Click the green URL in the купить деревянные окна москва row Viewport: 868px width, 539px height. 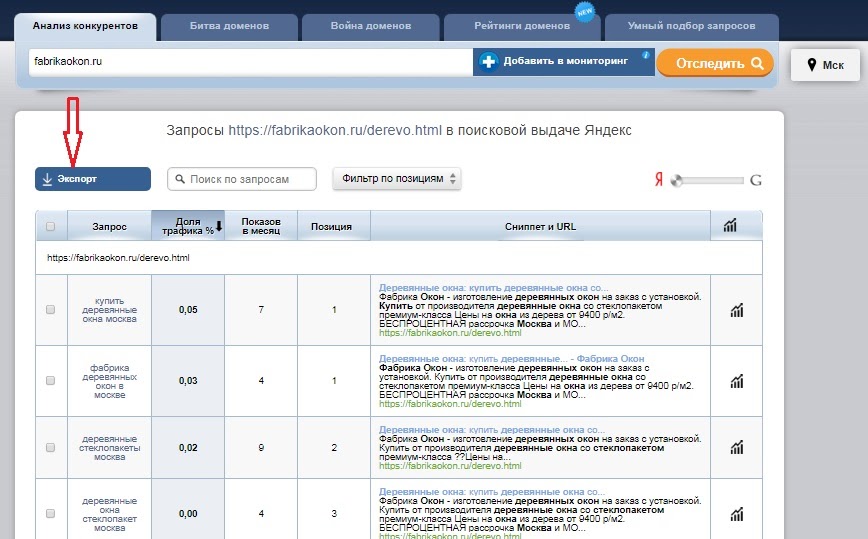450,333
